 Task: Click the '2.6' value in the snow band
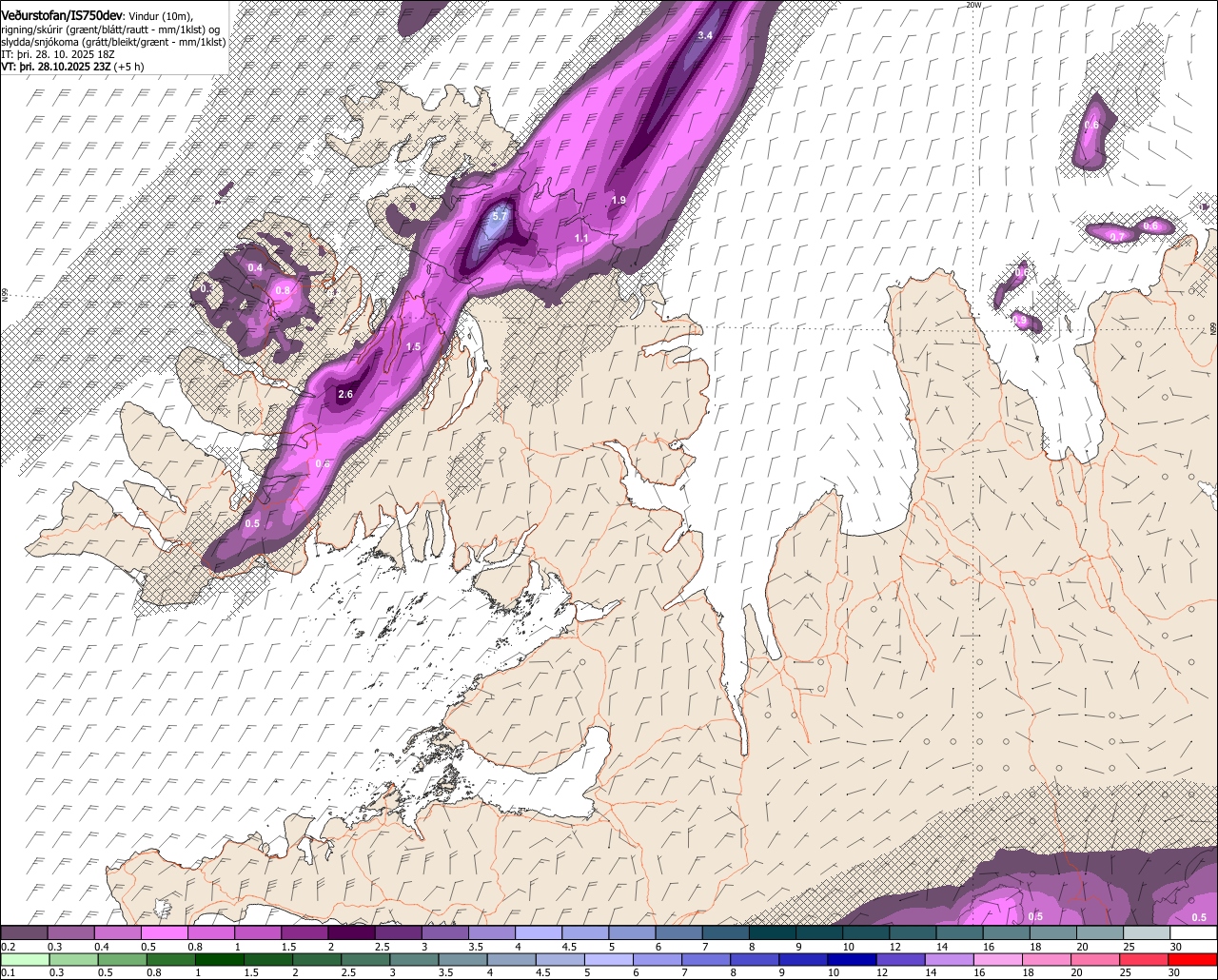click(345, 394)
